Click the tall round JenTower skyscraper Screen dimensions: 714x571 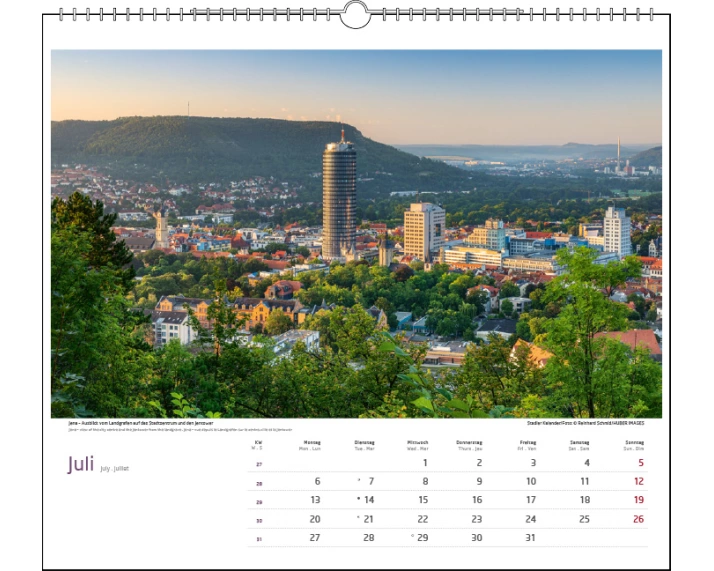(x=339, y=198)
